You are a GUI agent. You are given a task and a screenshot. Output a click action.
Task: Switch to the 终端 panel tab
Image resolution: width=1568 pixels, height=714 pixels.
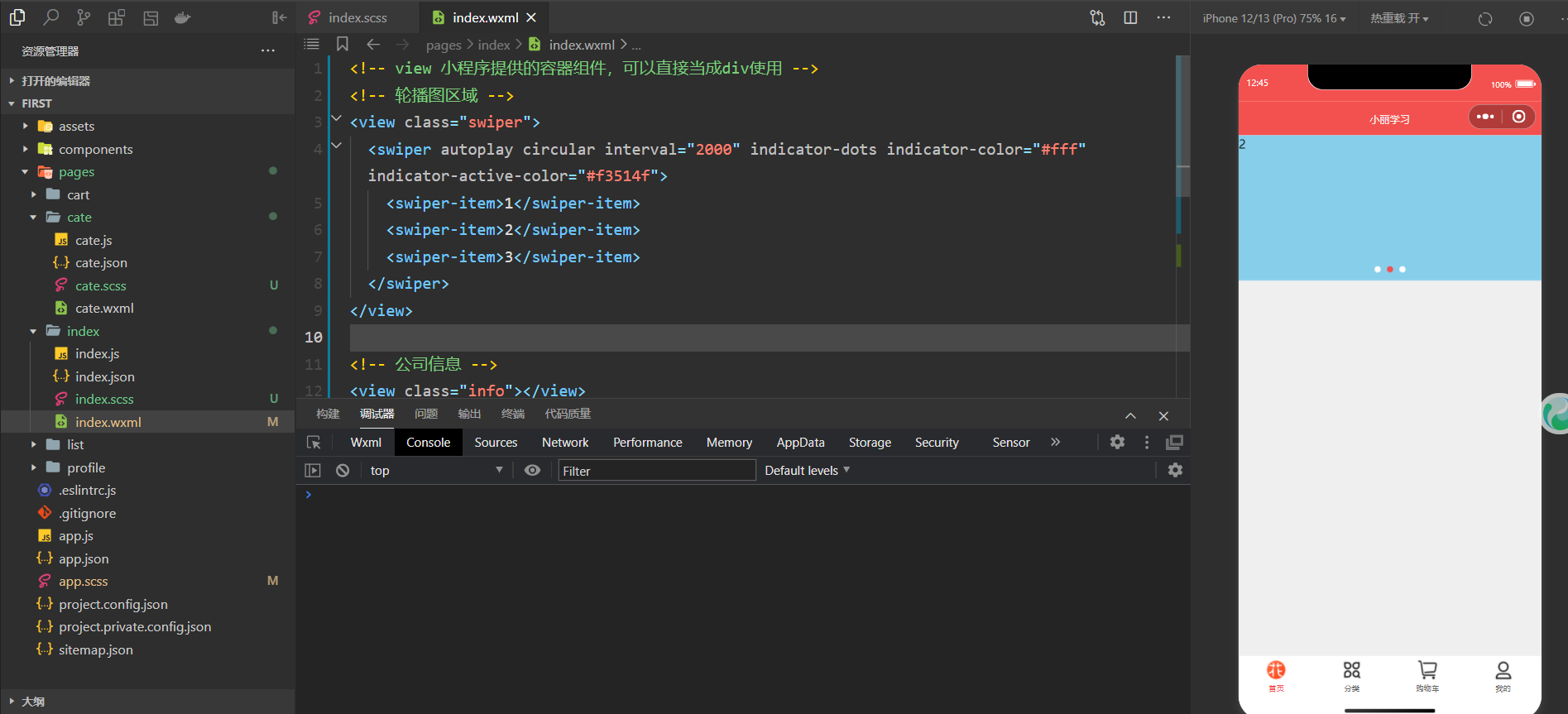[513, 414]
